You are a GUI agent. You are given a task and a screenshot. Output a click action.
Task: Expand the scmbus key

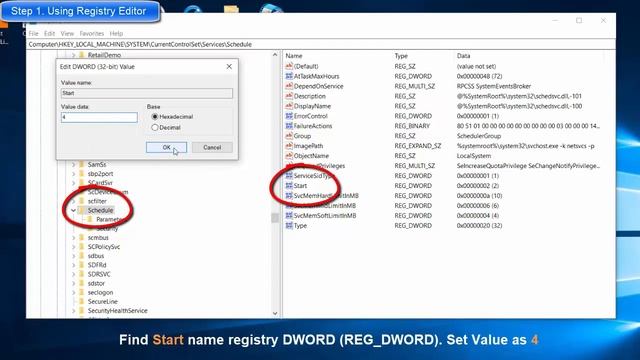pos(73,238)
